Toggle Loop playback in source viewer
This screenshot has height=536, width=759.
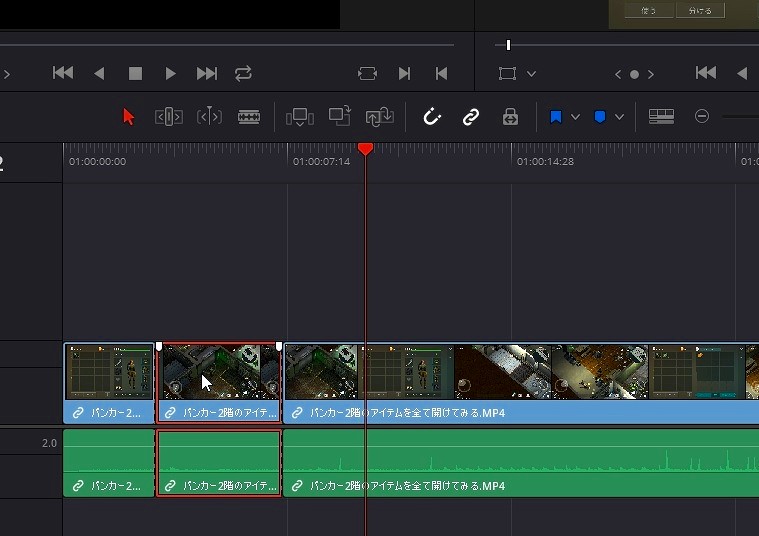[243, 73]
